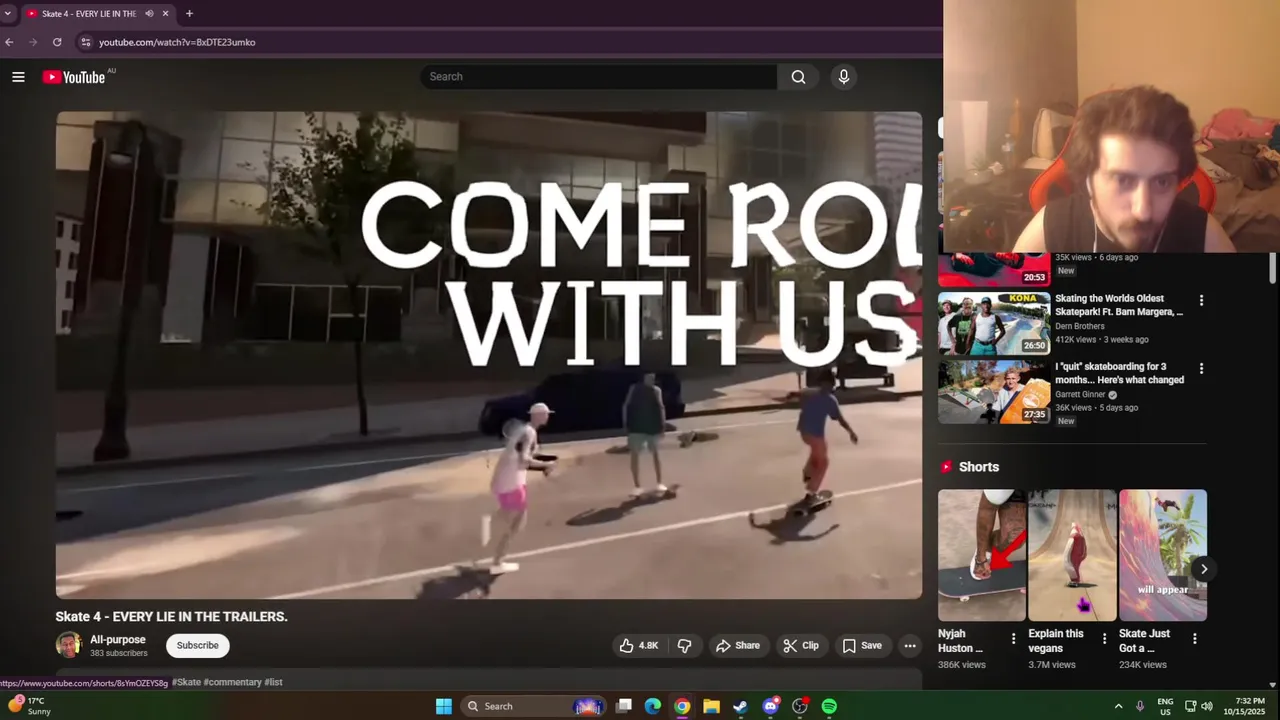The height and width of the screenshot is (720, 1280).
Task: Click the #commentary hashtag
Action: pyautogui.click(x=232, y=682)
